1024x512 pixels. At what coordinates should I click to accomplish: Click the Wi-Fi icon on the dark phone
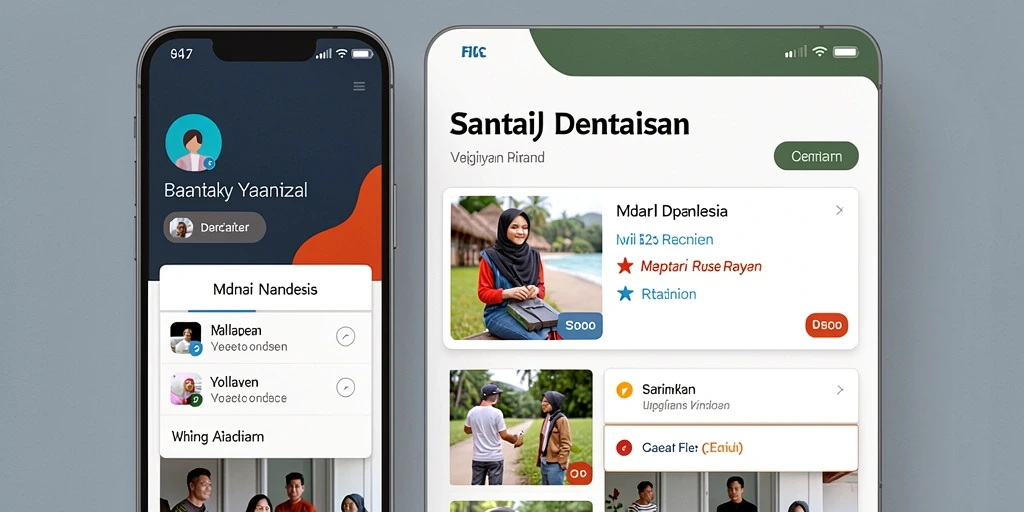coord(342,54)
